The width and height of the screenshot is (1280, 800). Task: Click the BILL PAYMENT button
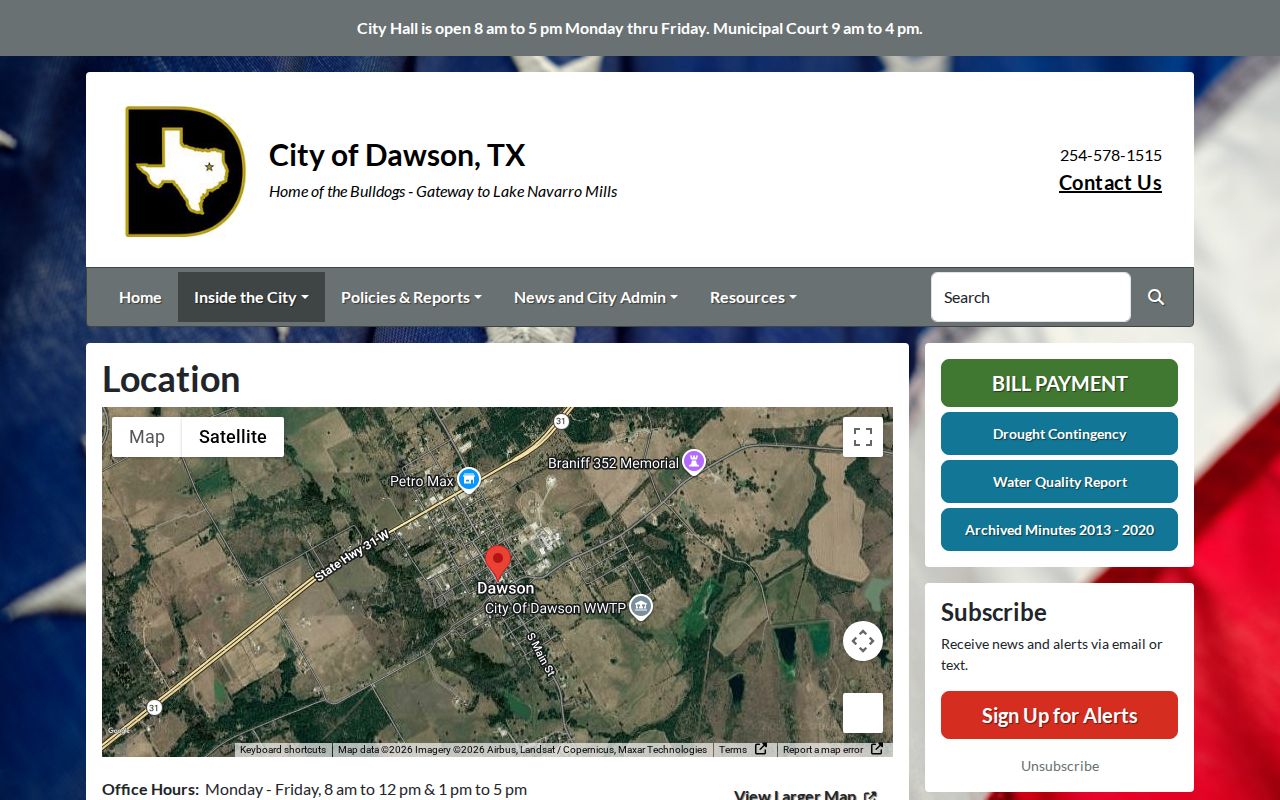[x=1059, y=383]
